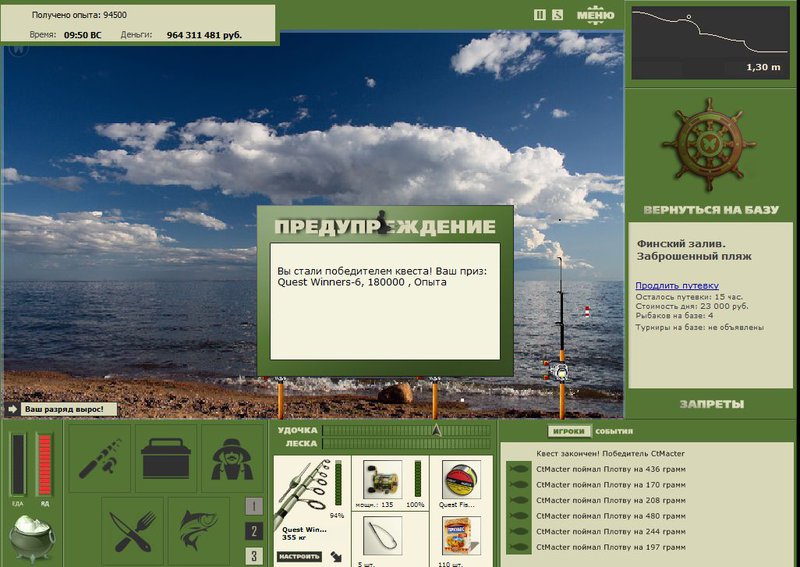This screenshot has height=567, width=800.
Task: Click the icon beside the pause button
Action: (x=558, y=15)
